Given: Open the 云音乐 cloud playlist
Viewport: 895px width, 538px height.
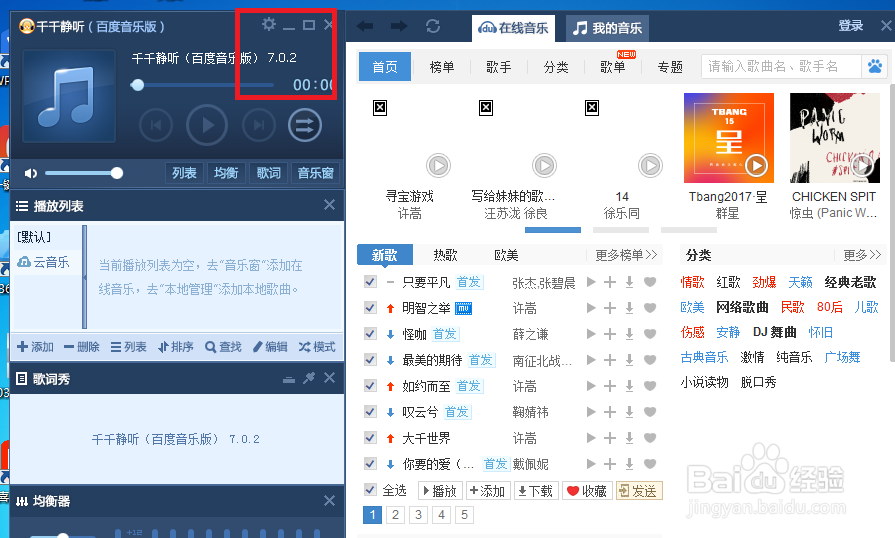Looking at the screenshot, I should 43,262.
